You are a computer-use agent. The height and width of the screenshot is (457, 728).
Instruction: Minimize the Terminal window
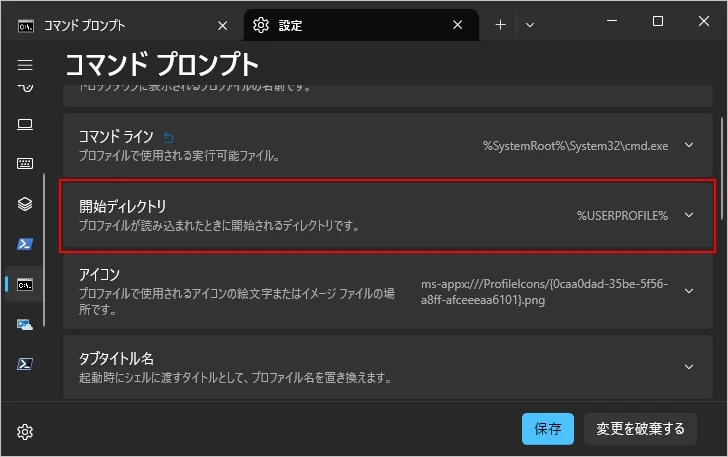coord(612,21)
